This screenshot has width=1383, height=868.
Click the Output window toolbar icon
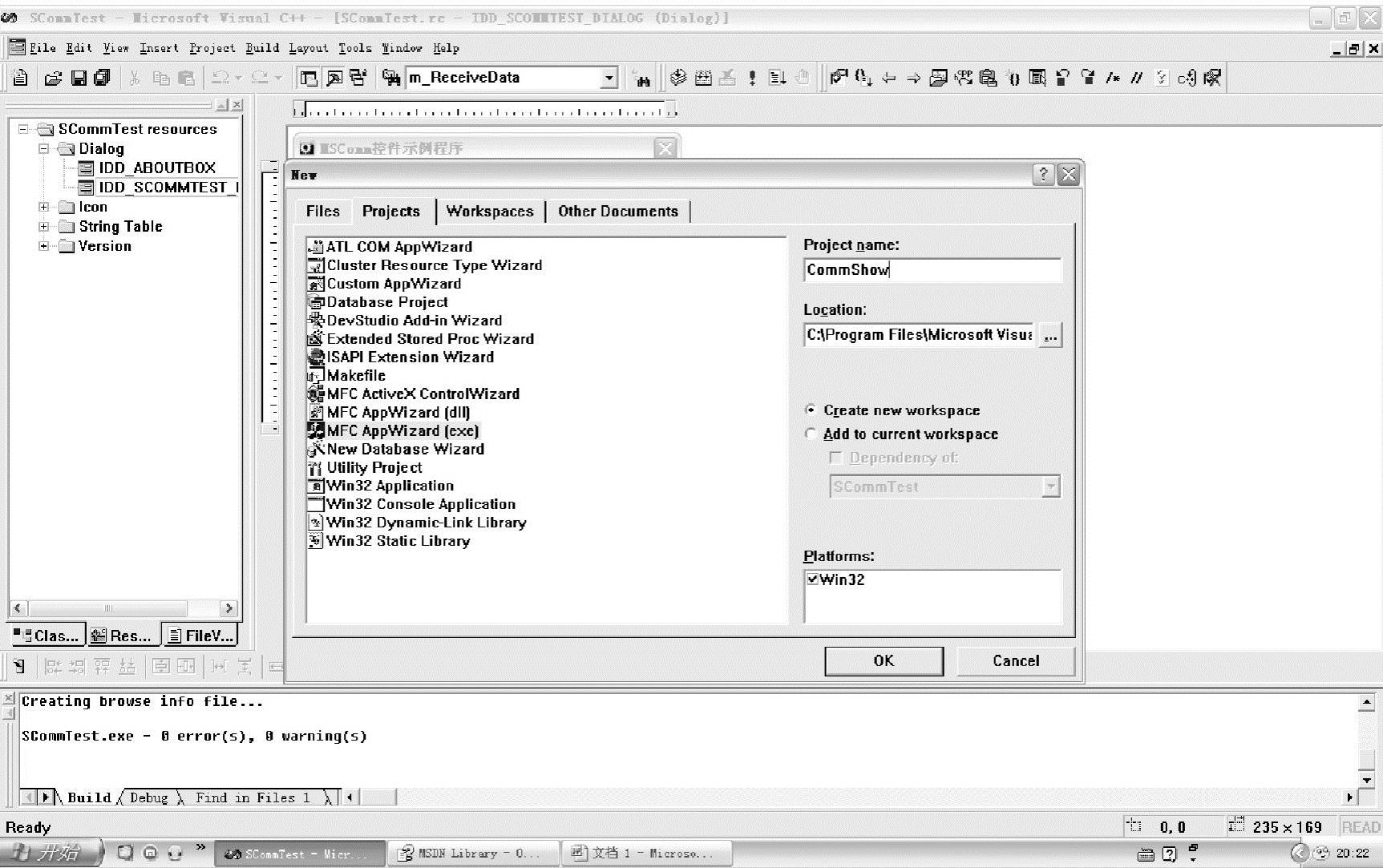tap(334, 78)
